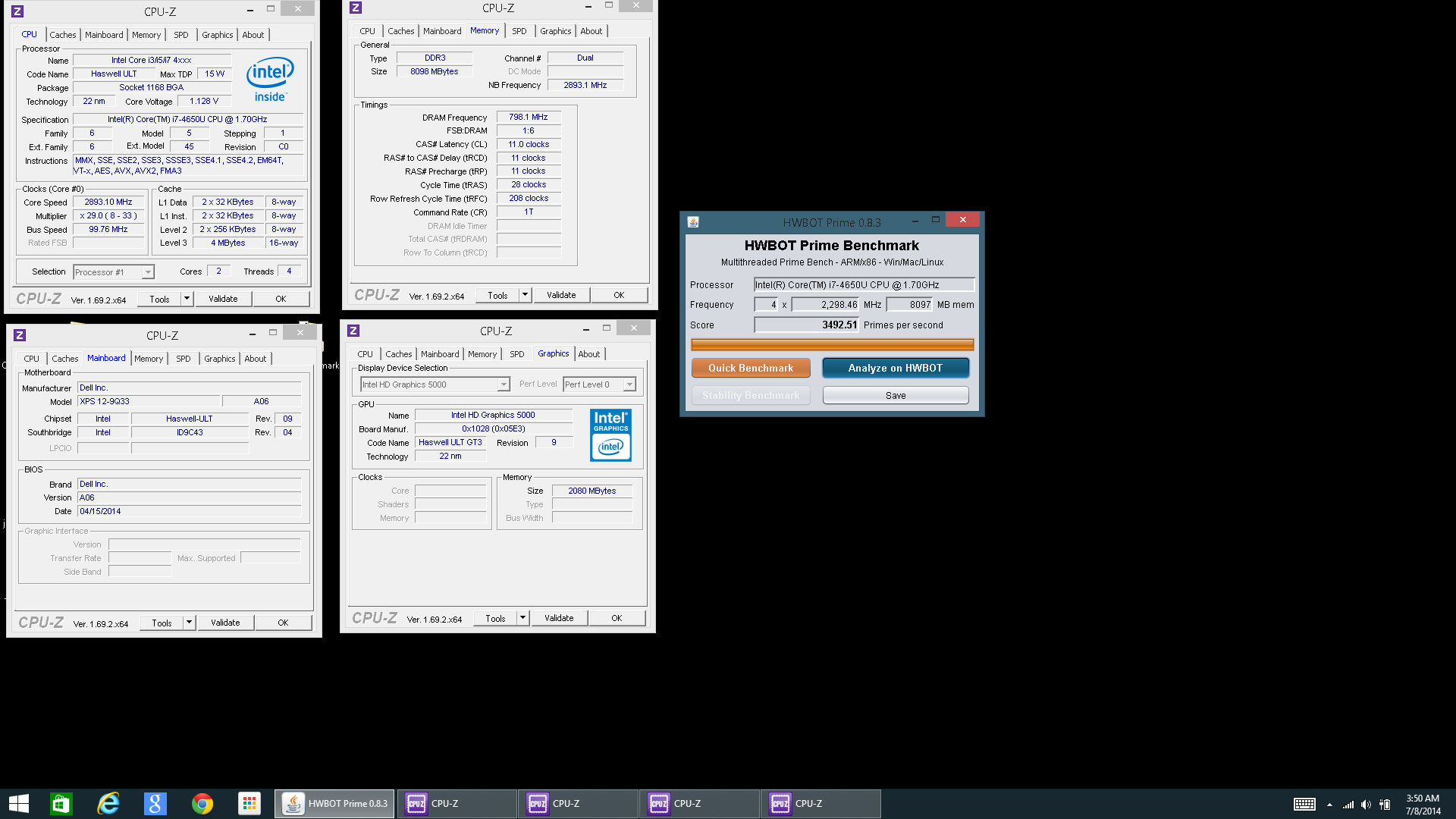The width and height of the screenshot is (1456, 819).
Task: Activate fourth CPU-Z taskbar item
Action: (x=821, y=804)
